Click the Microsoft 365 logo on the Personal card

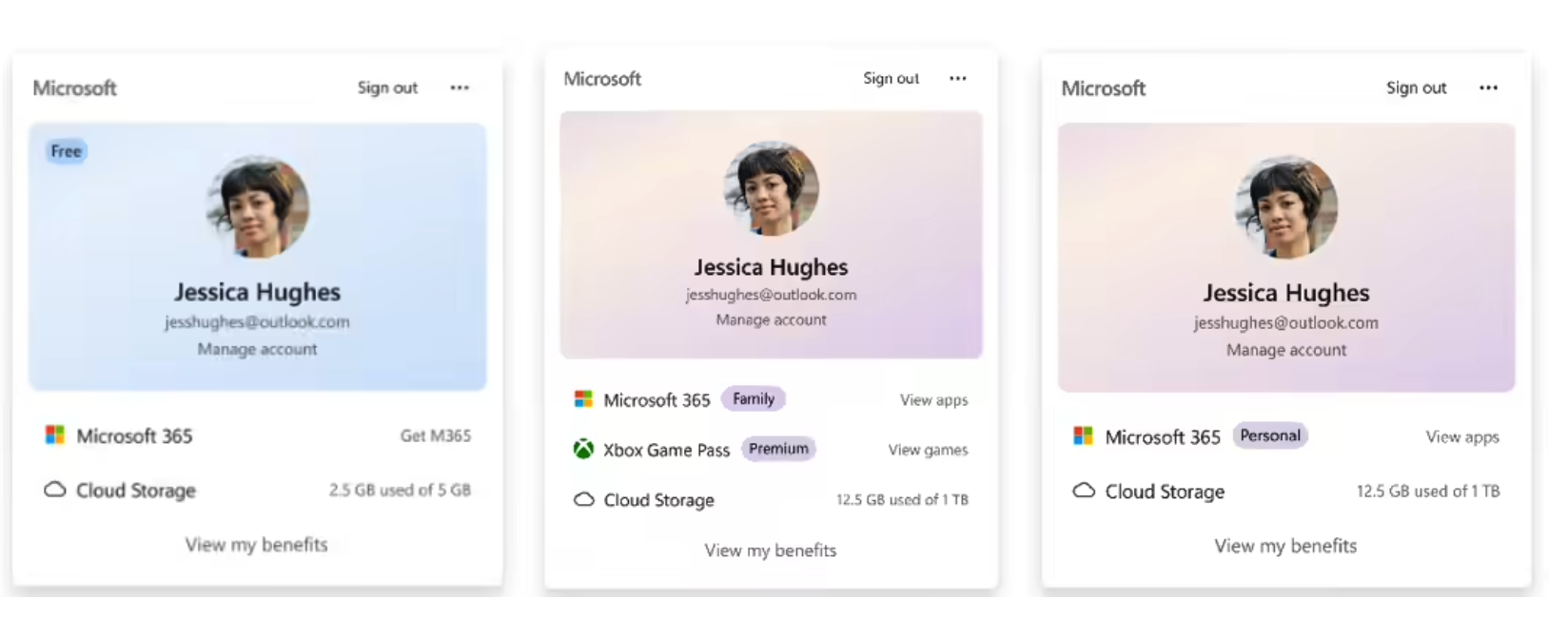pos(1083,435)
